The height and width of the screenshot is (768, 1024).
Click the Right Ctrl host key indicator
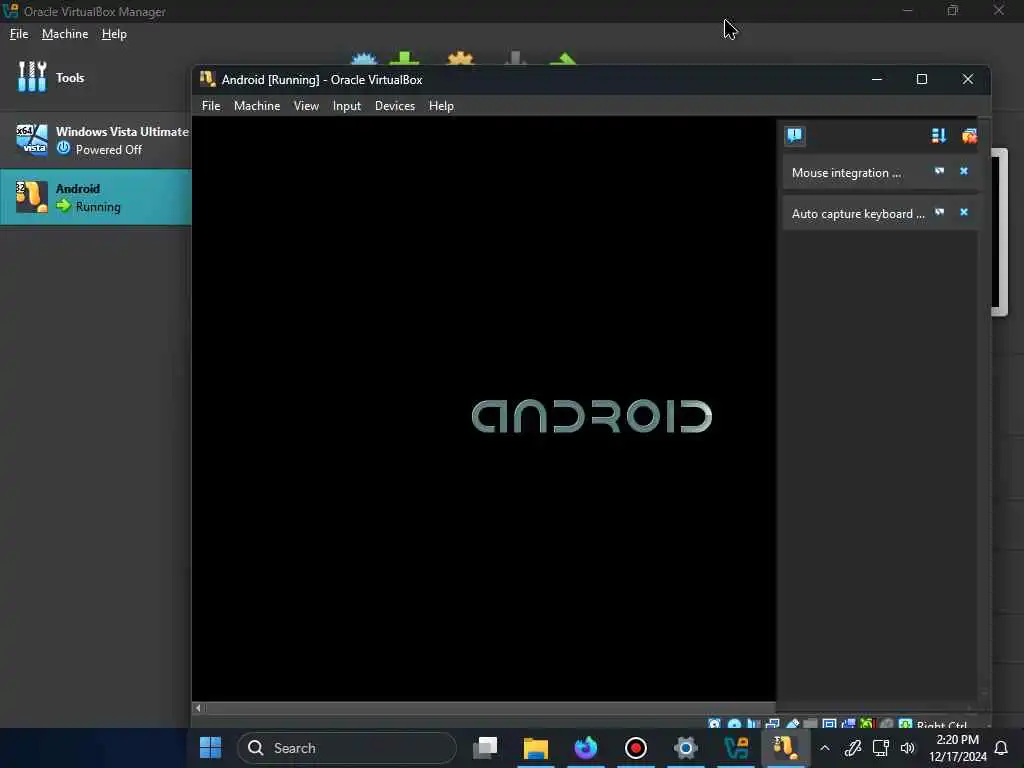click(941, 724)
